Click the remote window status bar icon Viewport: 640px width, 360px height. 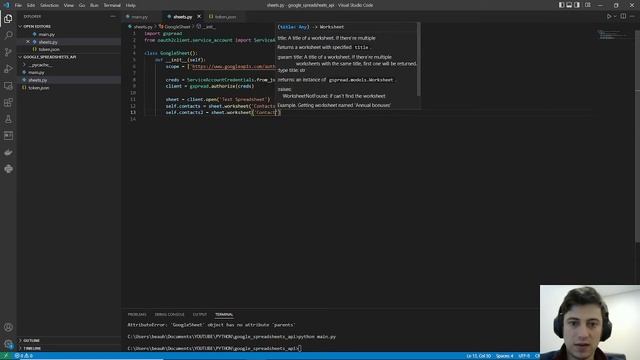(6, 356)
